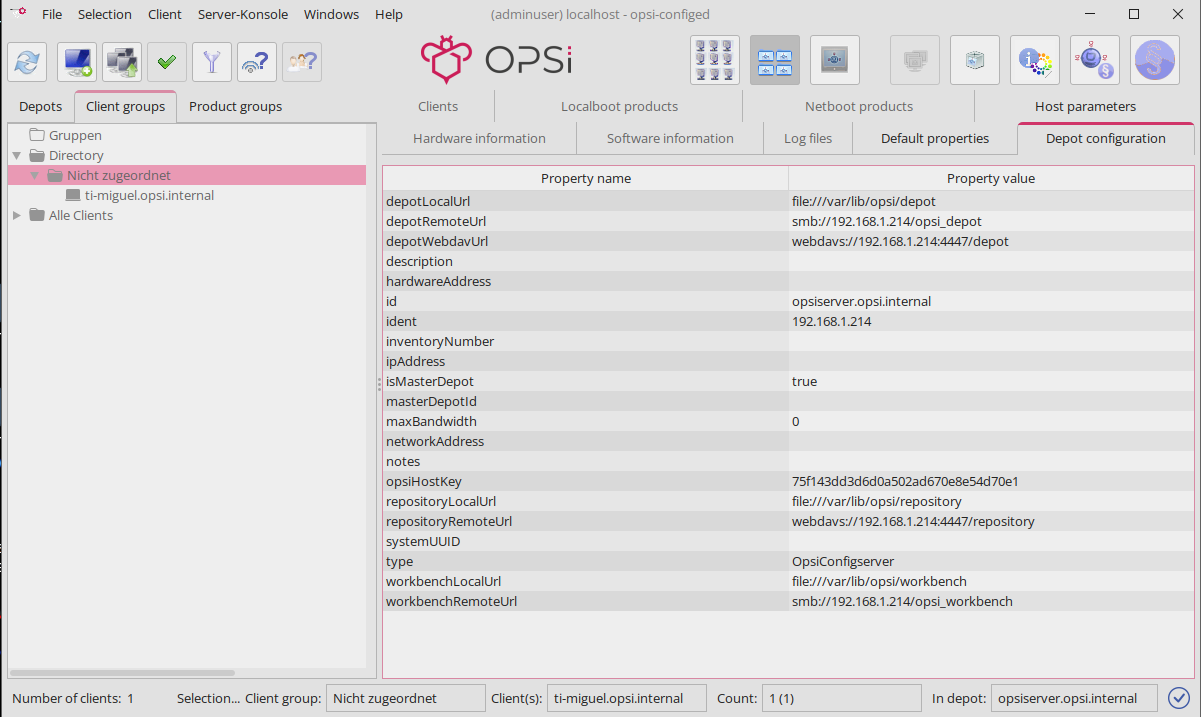1201x717 pixels.
Task: Click the computers icon with the green up arrow
Action: [x=122, y=61]
